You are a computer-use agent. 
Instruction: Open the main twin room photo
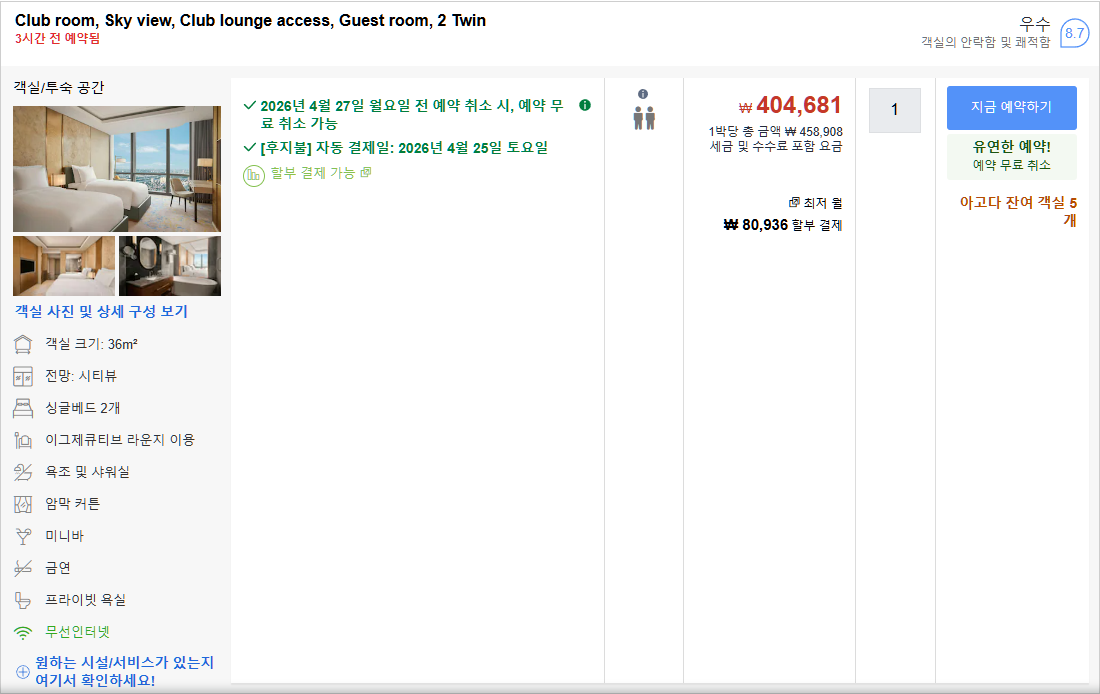pos(117,169)
